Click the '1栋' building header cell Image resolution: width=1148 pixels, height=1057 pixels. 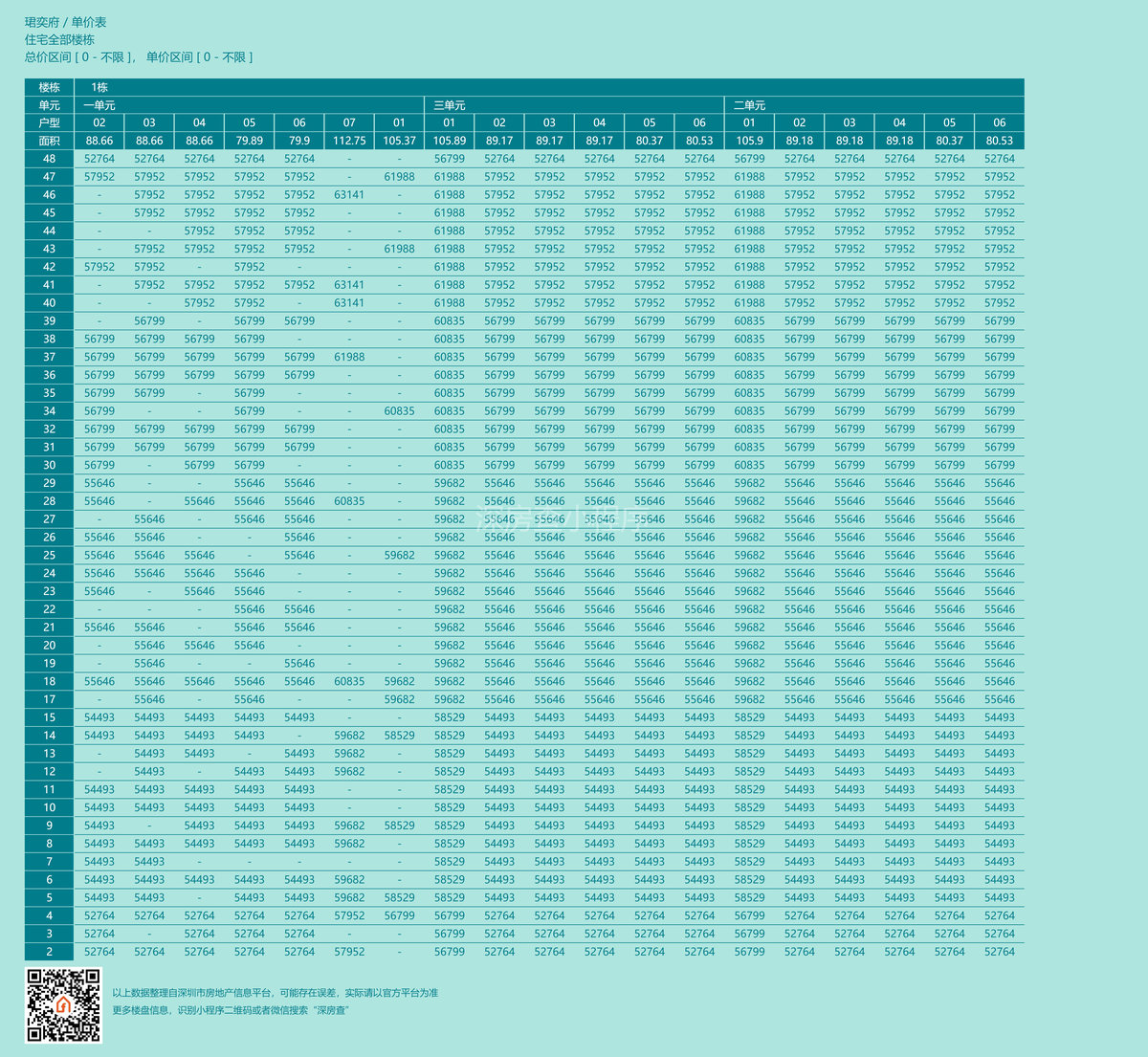tap(99, 87)
